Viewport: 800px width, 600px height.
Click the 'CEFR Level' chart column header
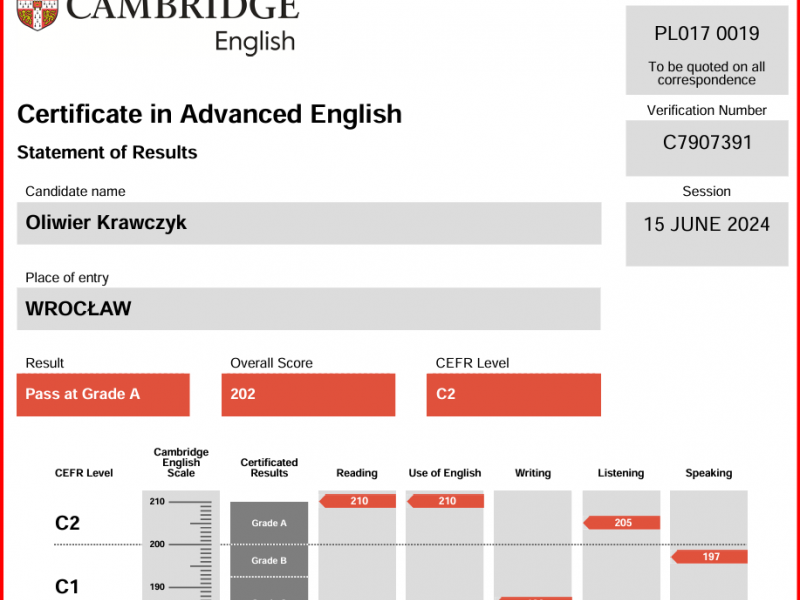pyautogui.click(x=84, y=473)
